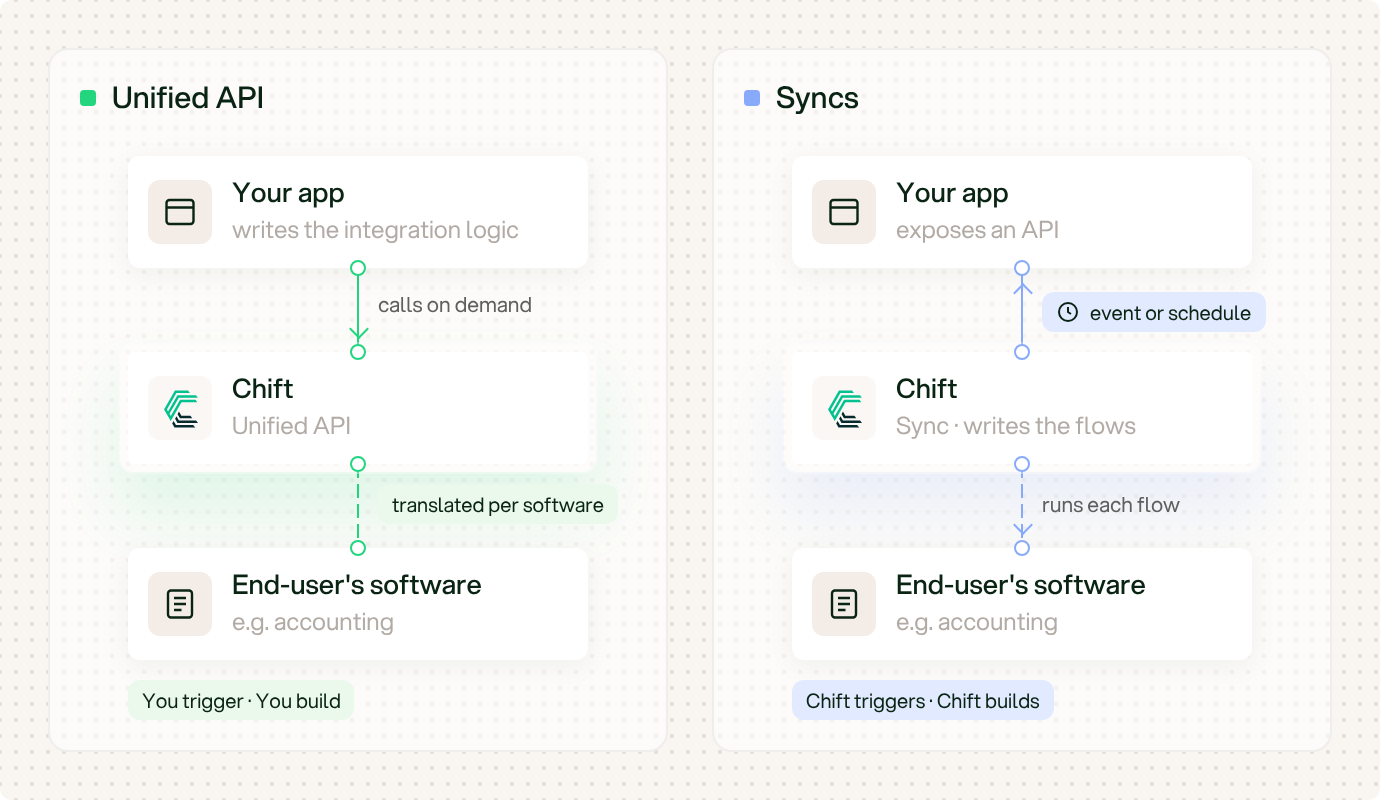Click the 'Syncs' panel heading

click(x=817, y=98)
